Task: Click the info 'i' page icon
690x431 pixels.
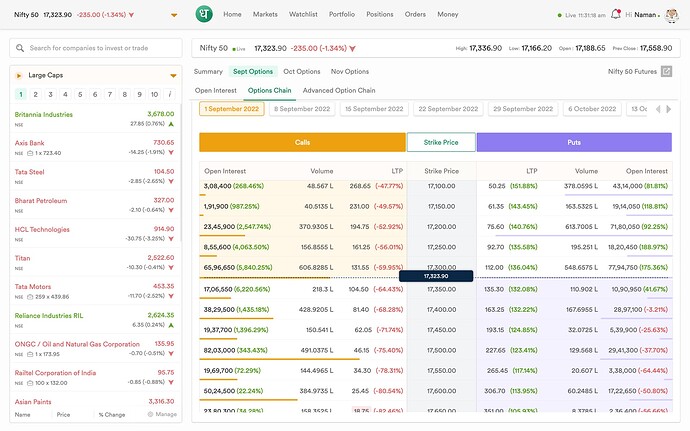Action: pyautogui.click(x=169, y=94)
